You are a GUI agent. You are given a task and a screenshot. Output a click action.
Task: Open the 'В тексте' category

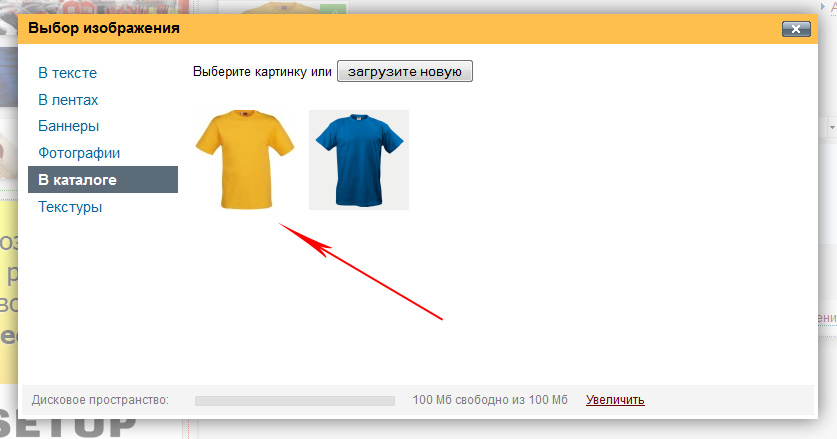point(67,72)
